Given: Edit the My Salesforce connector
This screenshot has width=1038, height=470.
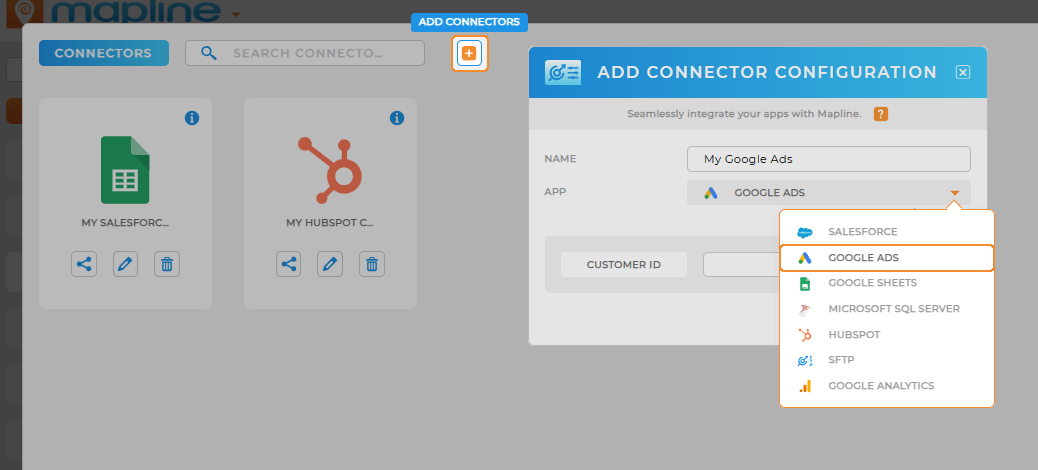Looking at the screenshot, I should coord(125,264).
